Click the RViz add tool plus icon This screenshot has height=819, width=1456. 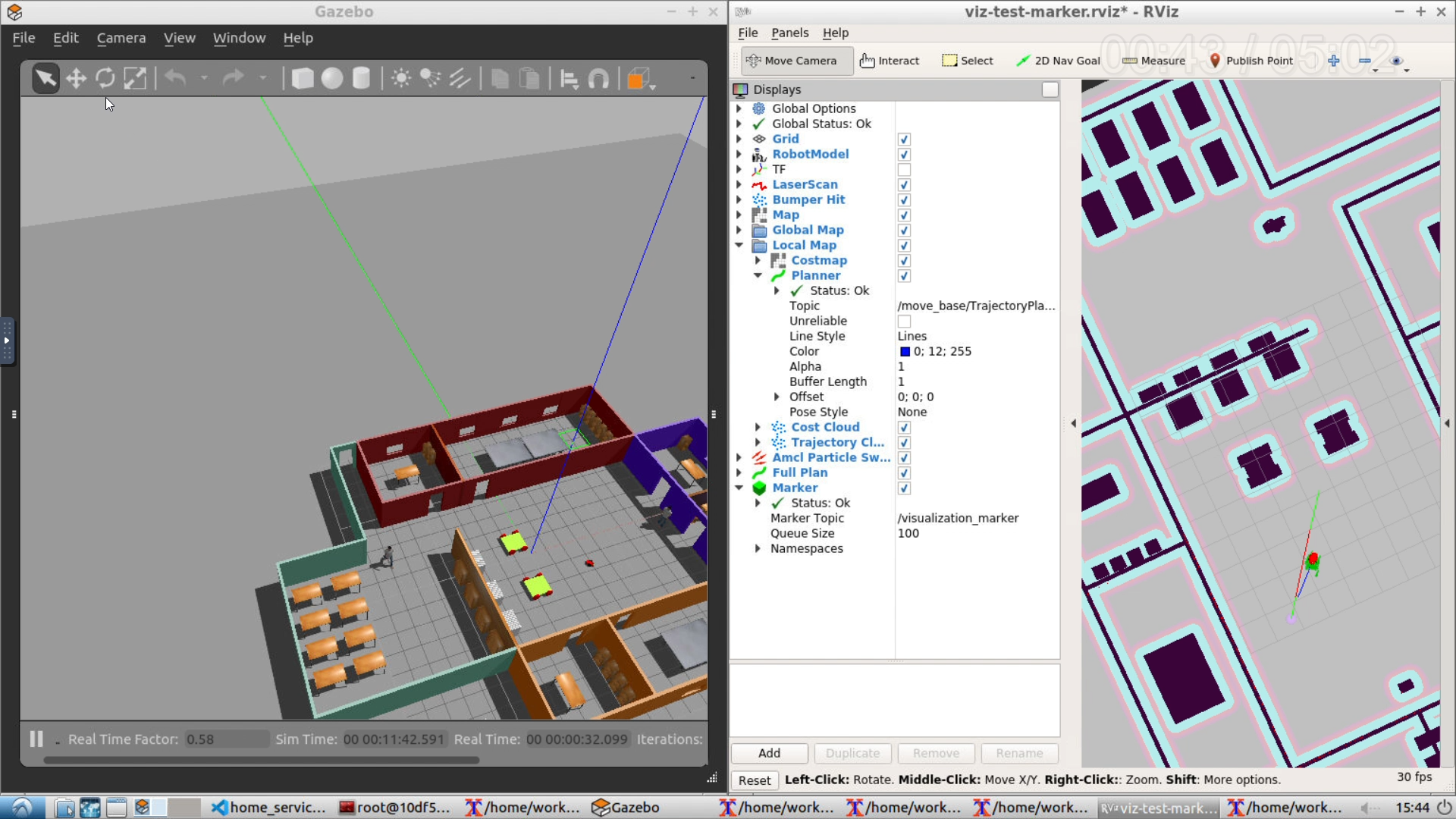click(x=1334, y=61)
